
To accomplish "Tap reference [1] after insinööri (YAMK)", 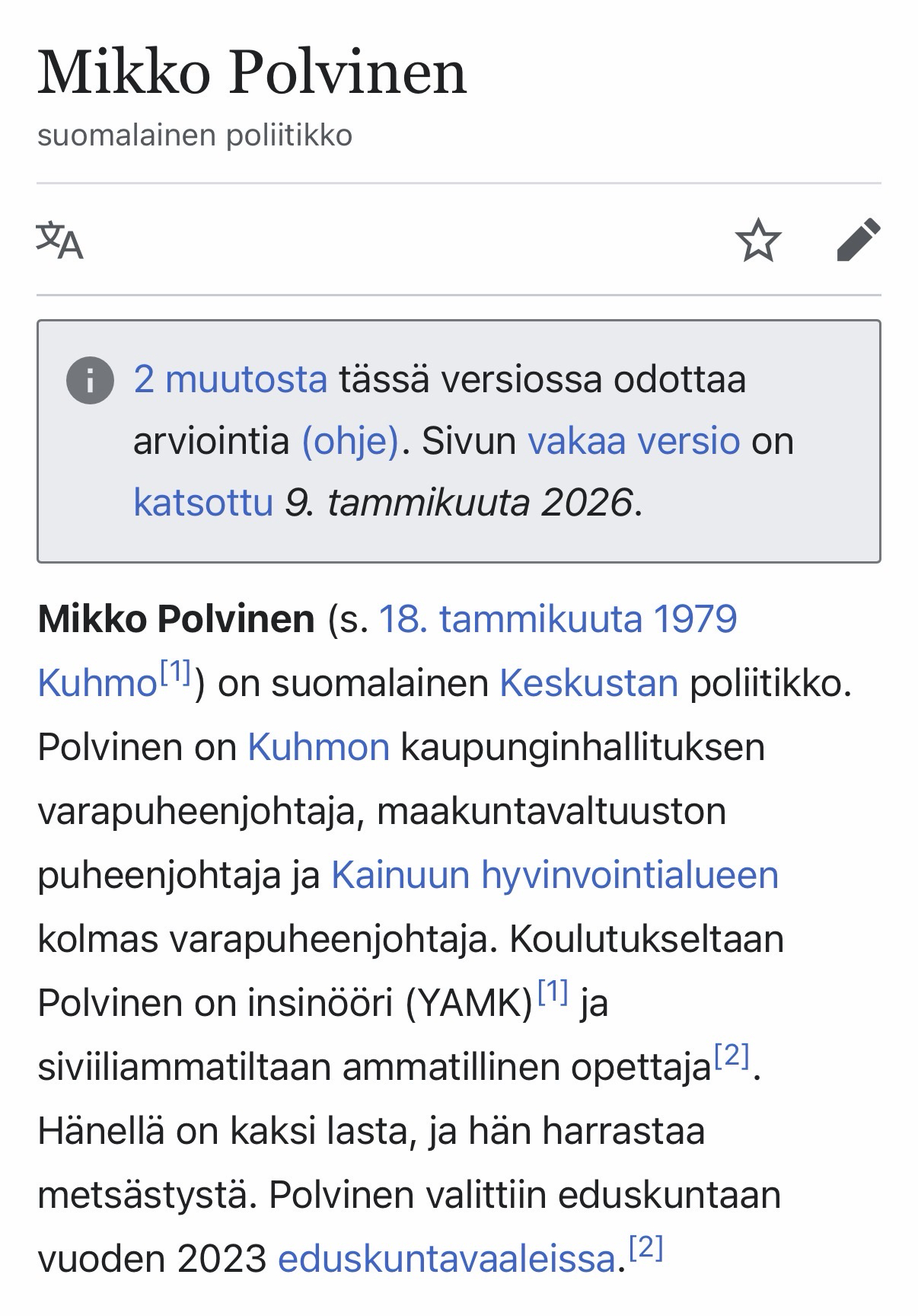I will (x=553, y=992).
